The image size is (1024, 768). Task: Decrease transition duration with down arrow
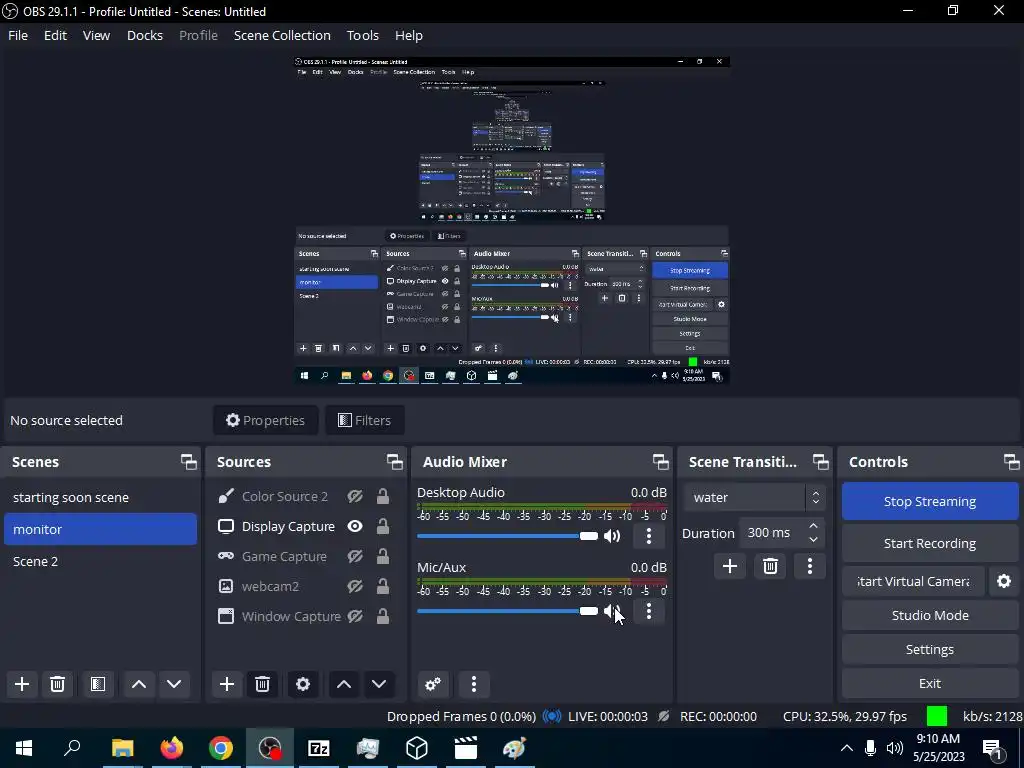813,539
